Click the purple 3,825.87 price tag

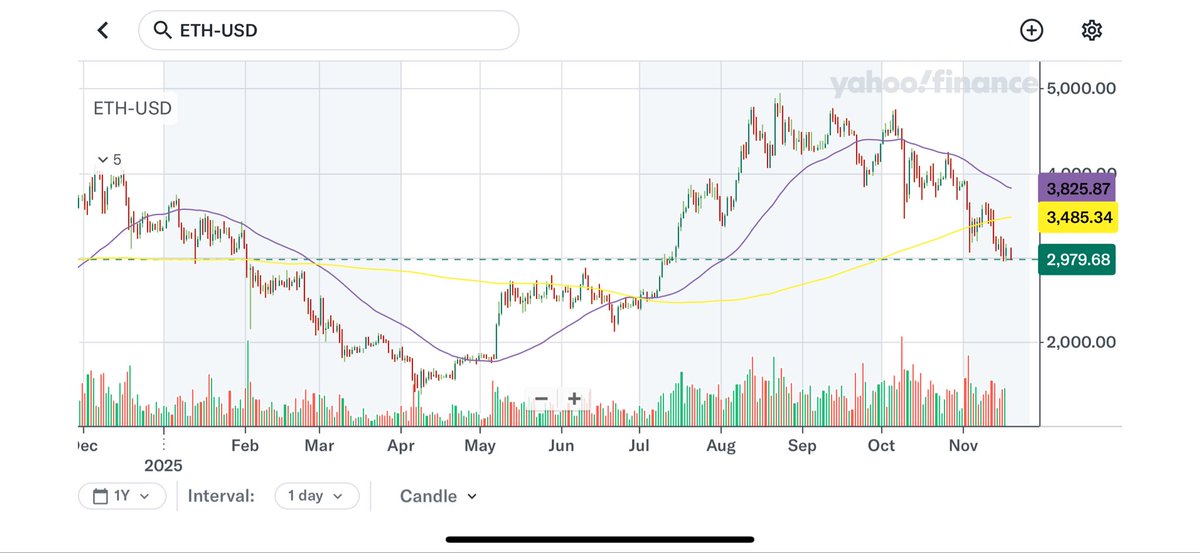[1078, 188]
